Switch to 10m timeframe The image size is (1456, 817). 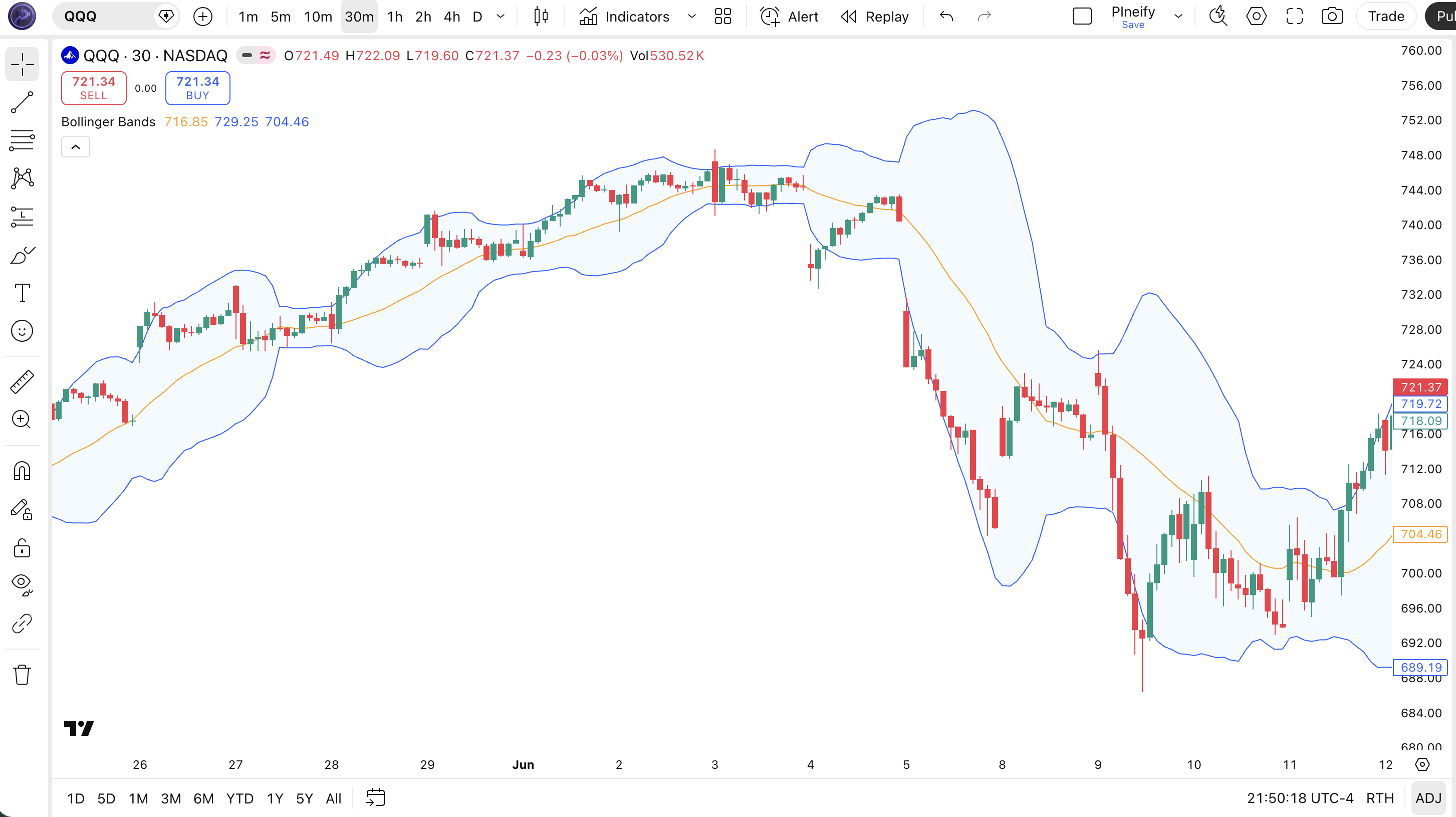click(318, 17)
